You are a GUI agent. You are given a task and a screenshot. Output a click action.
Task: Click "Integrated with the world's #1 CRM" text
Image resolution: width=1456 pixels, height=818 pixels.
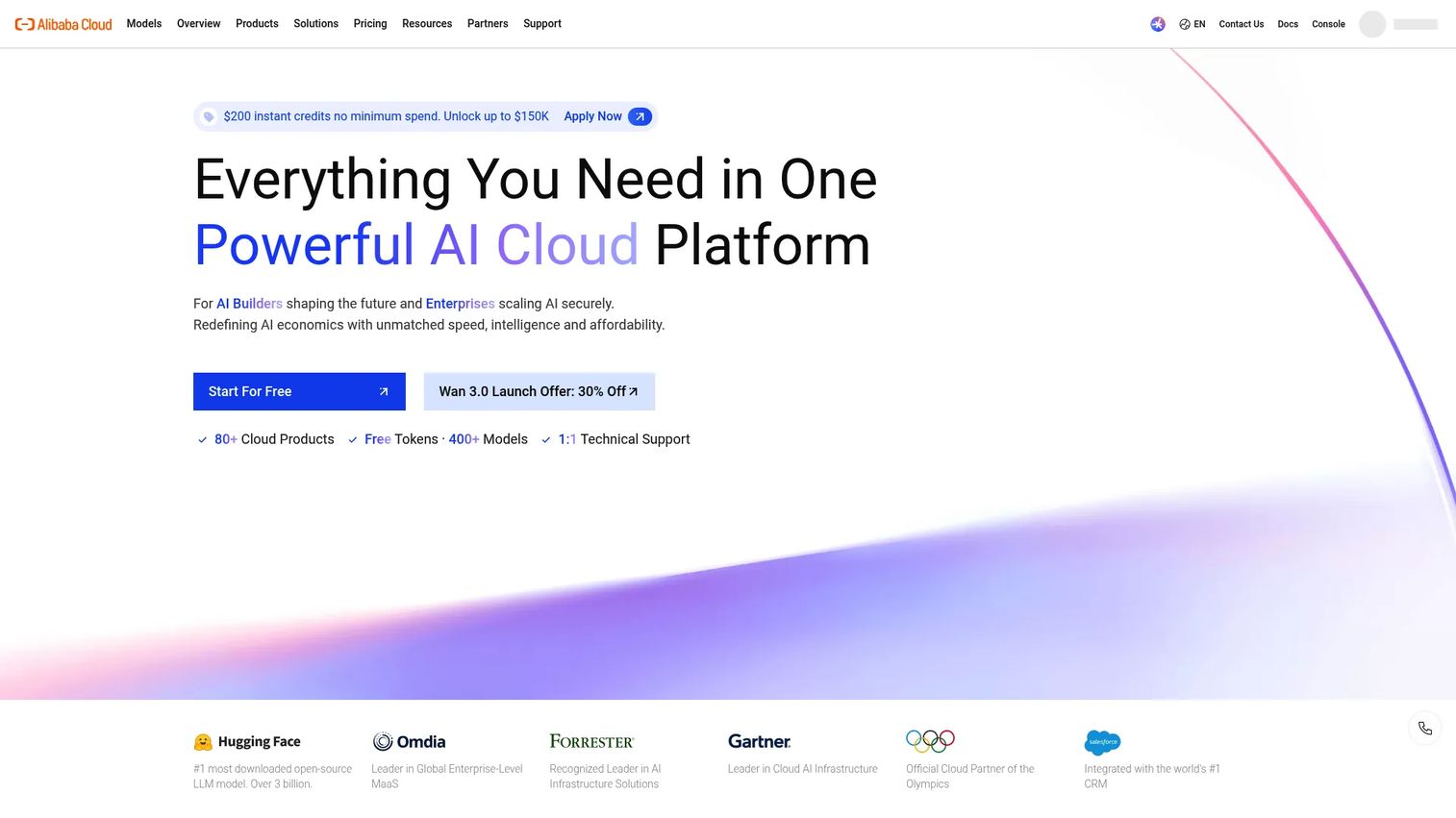pos(1152,777)
